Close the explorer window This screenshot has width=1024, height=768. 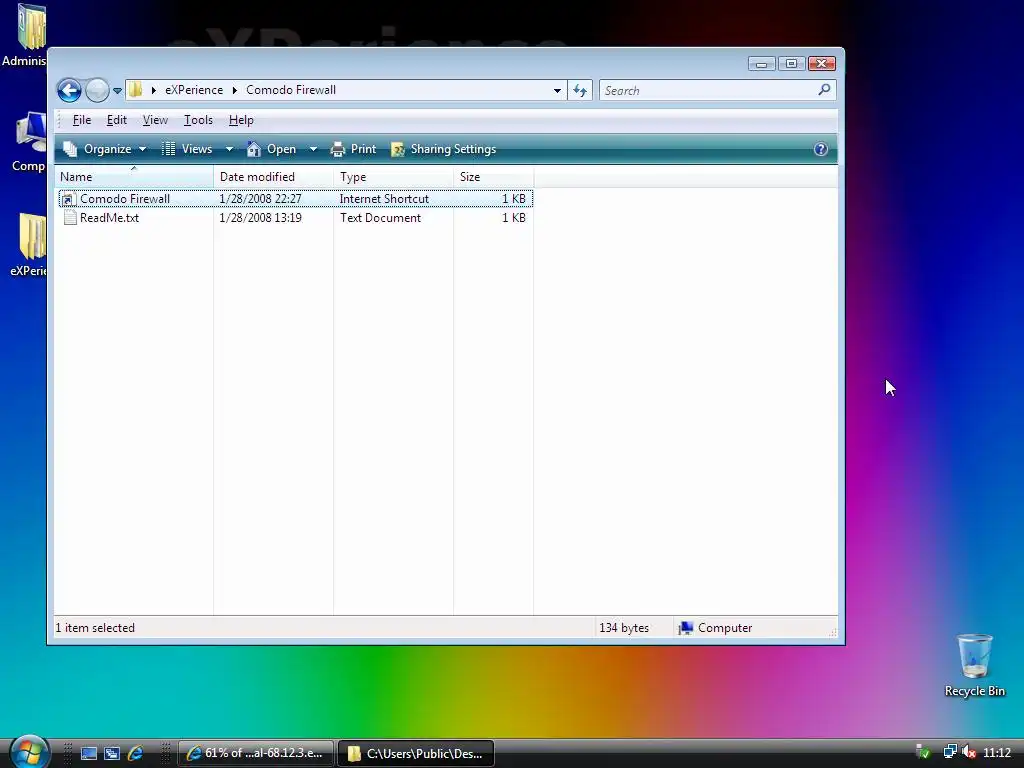coord(822,63)
